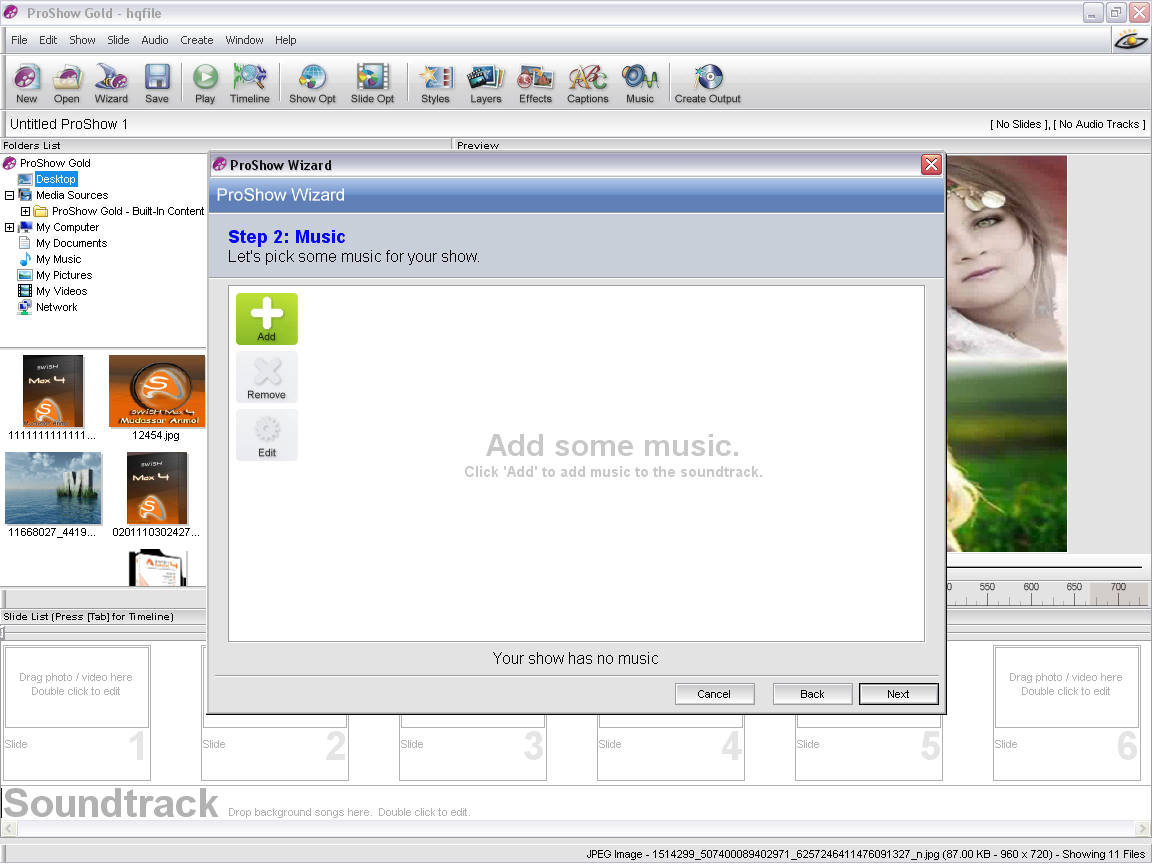Open Slide Opt toolbar icon
1152x864 pixels.
(x=372, y=83)
